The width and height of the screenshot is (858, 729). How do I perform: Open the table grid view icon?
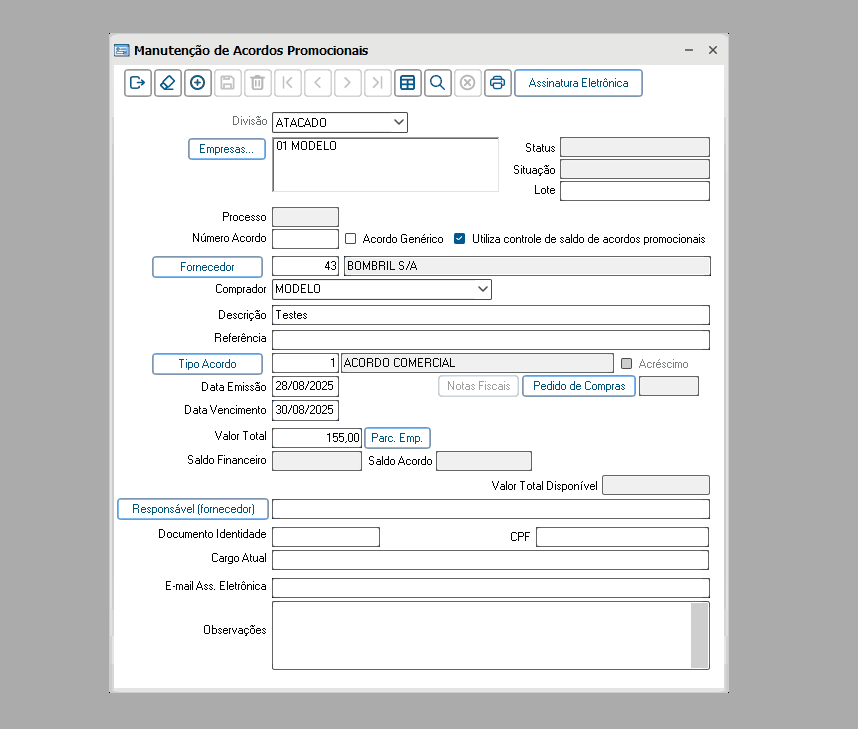(408, 83)
